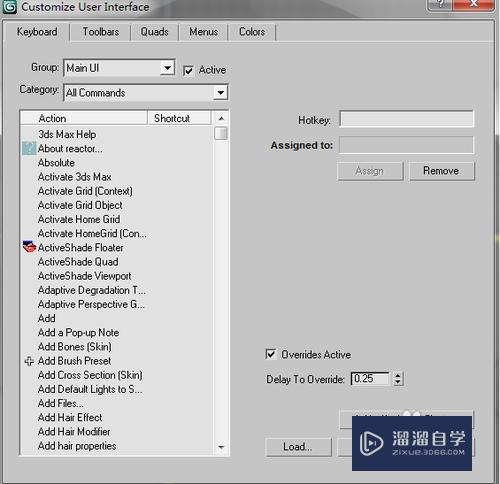
Task: Select the Add Bones (Skin) action
Action: click(x=75, y=347)
